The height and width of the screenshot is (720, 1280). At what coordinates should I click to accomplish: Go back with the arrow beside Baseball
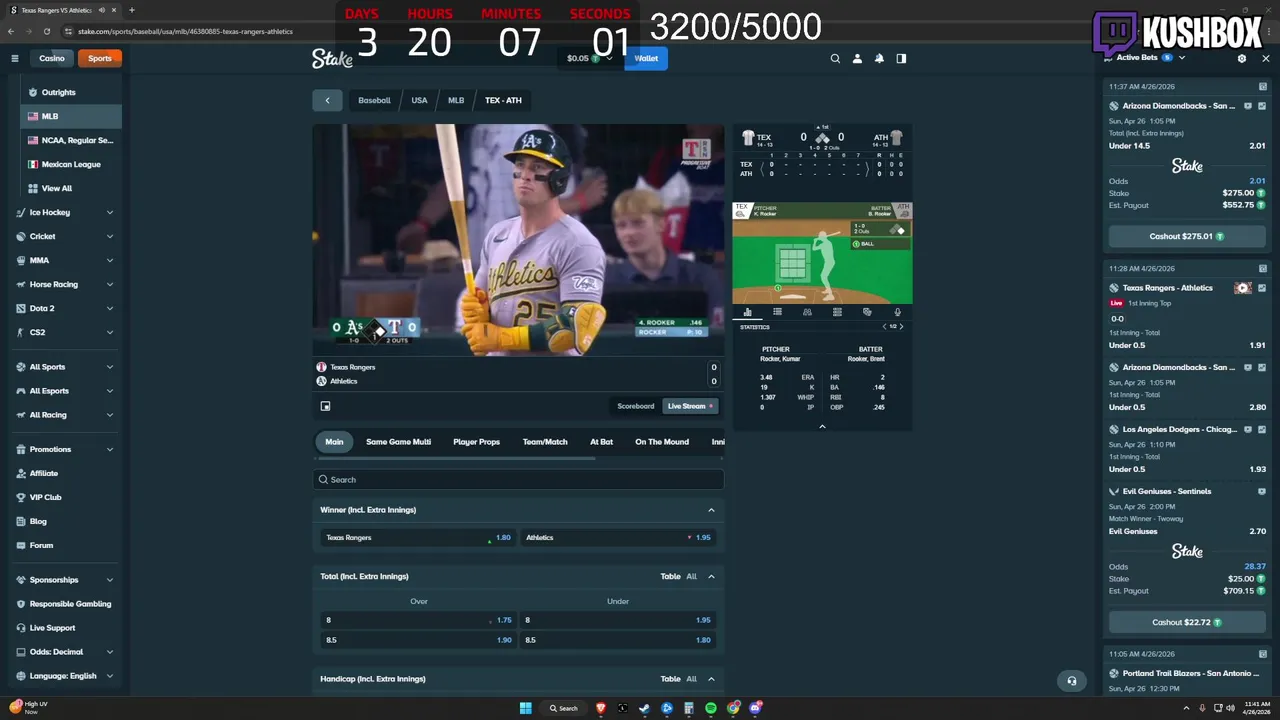tap(327, 100)
